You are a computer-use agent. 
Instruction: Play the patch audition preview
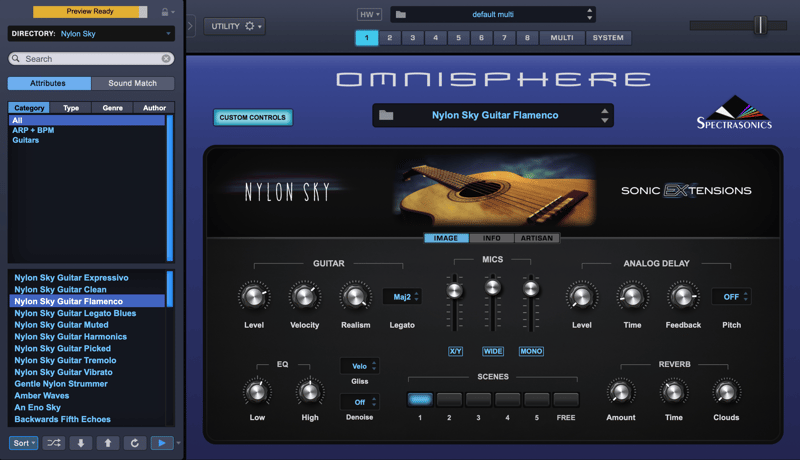point(162,443)
